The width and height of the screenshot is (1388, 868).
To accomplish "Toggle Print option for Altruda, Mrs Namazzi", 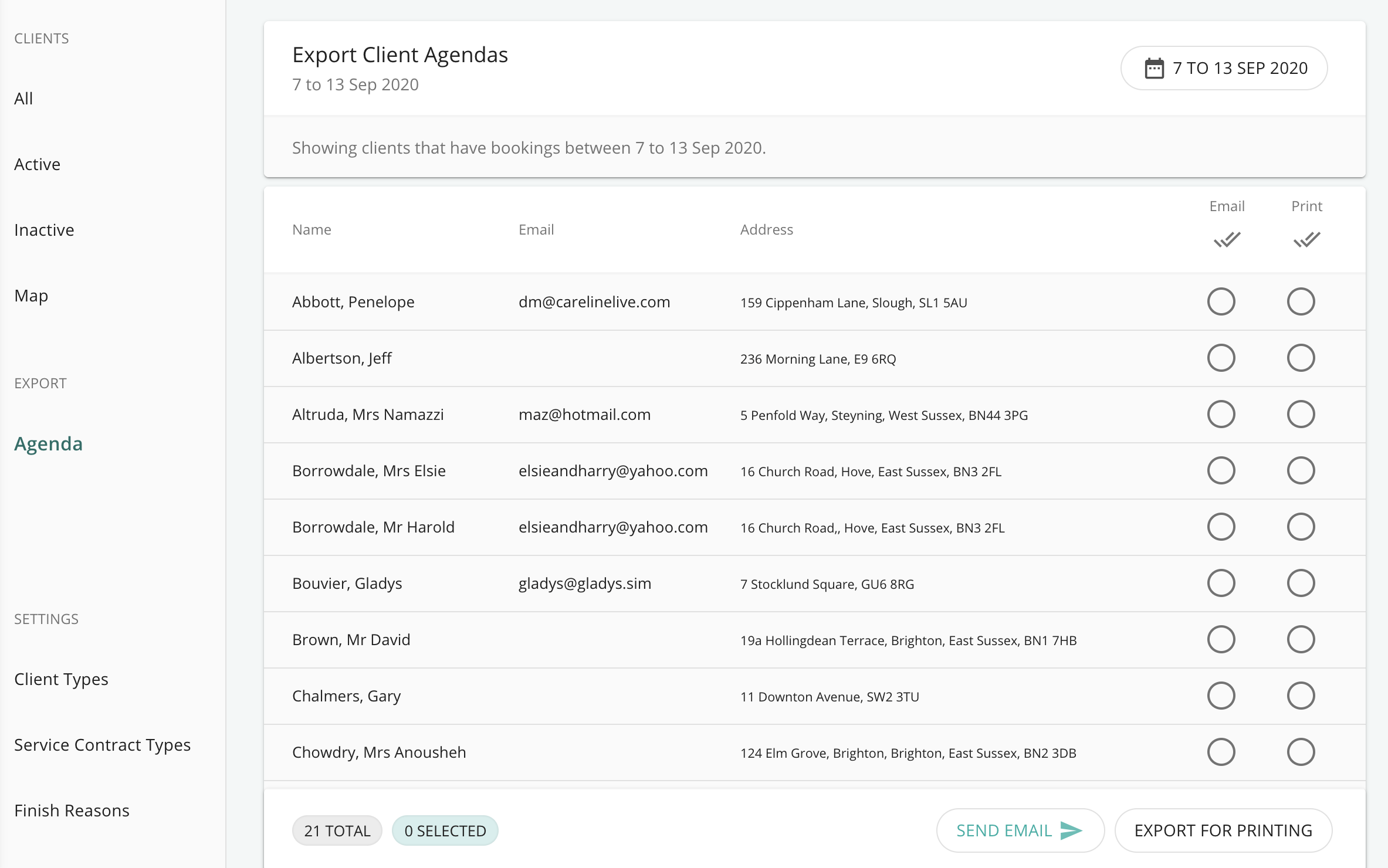I will tap(1301, 414).
